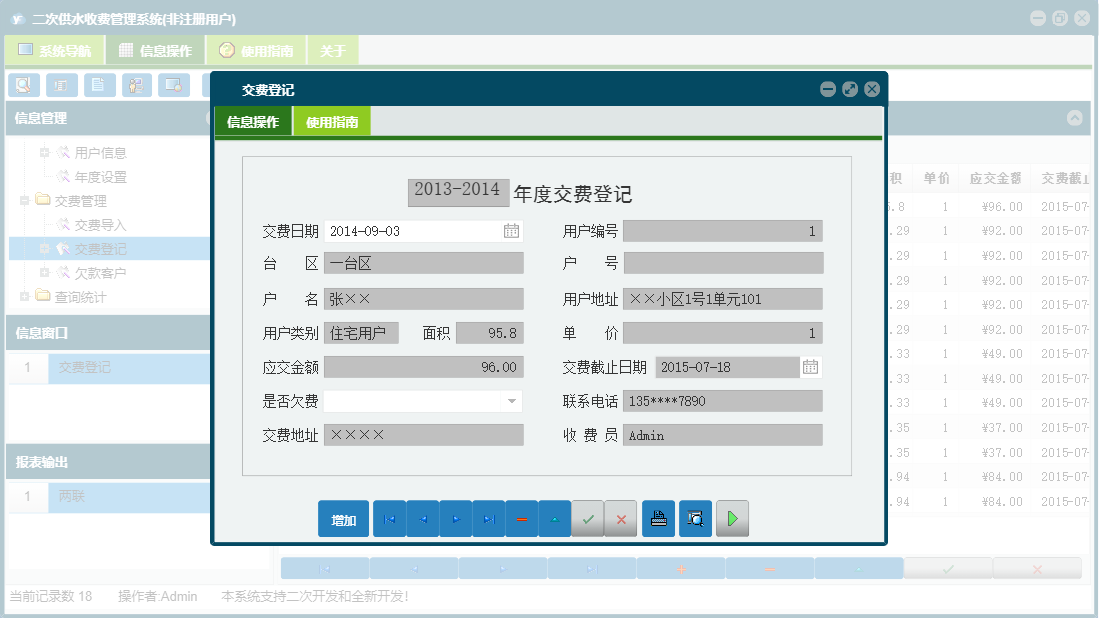Image resolution: width=1099 pixels, height=618 pixels.
Task: Delete the current record with the red minus icon
Action: (521, 518)
